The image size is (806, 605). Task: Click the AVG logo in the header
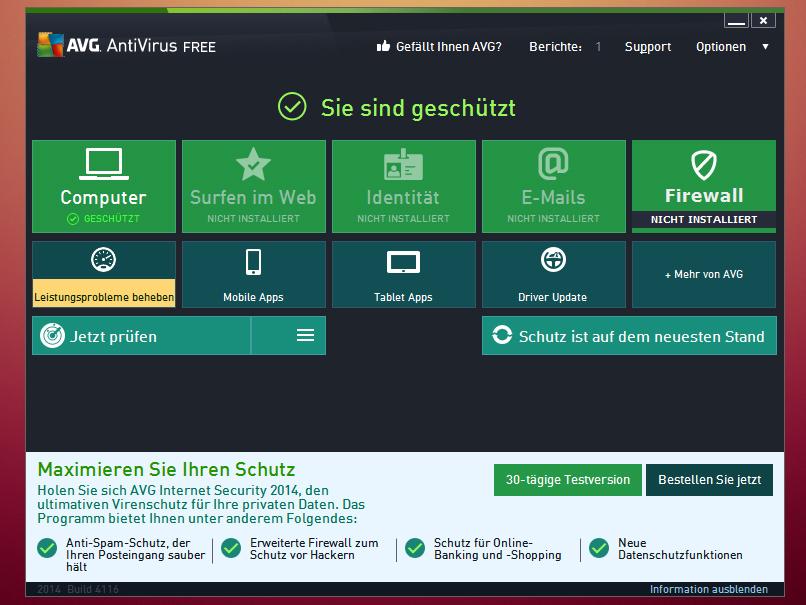(x=51, y=45)
